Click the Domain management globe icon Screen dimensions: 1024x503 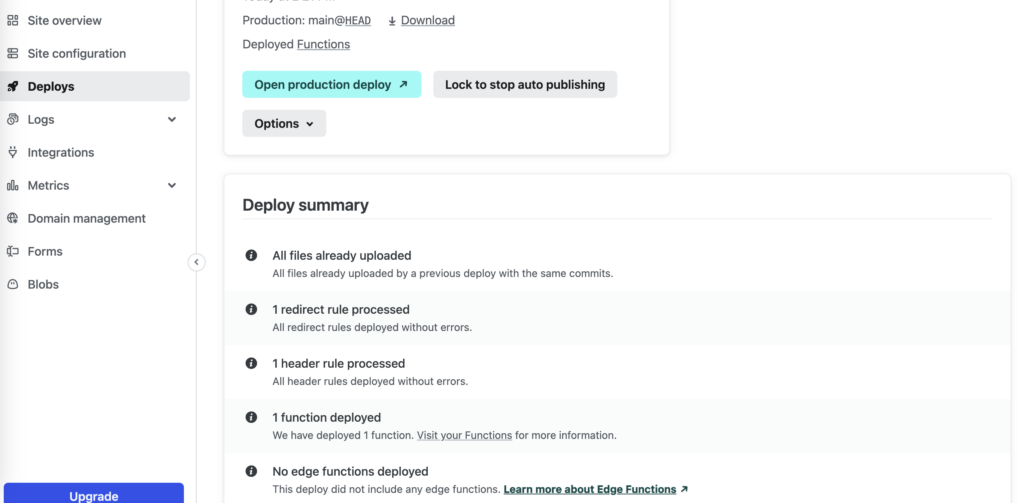point(13,218)
